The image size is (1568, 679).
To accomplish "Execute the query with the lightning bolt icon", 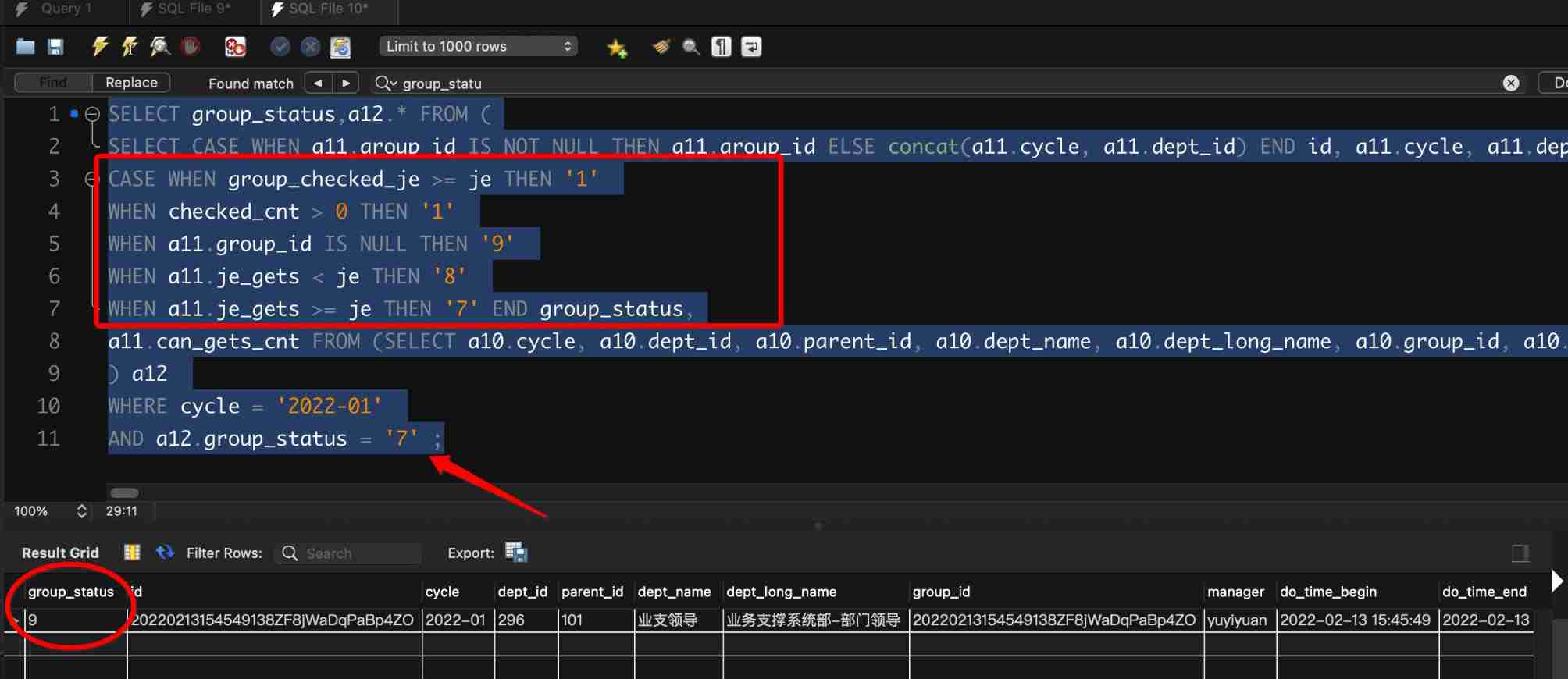I will tap(99, 47).
